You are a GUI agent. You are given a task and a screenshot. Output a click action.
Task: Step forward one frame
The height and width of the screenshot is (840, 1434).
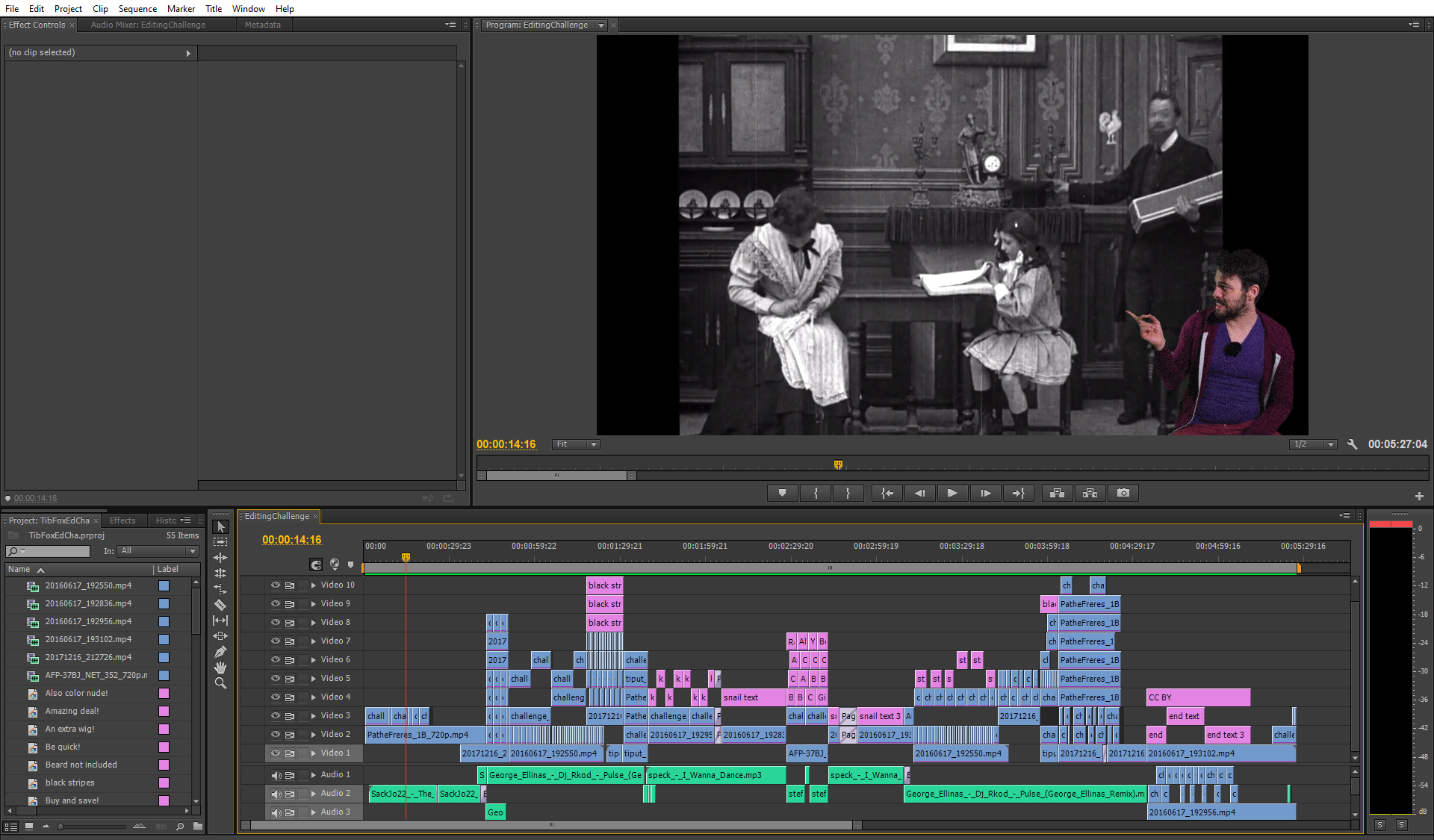(x=985, y=494)
